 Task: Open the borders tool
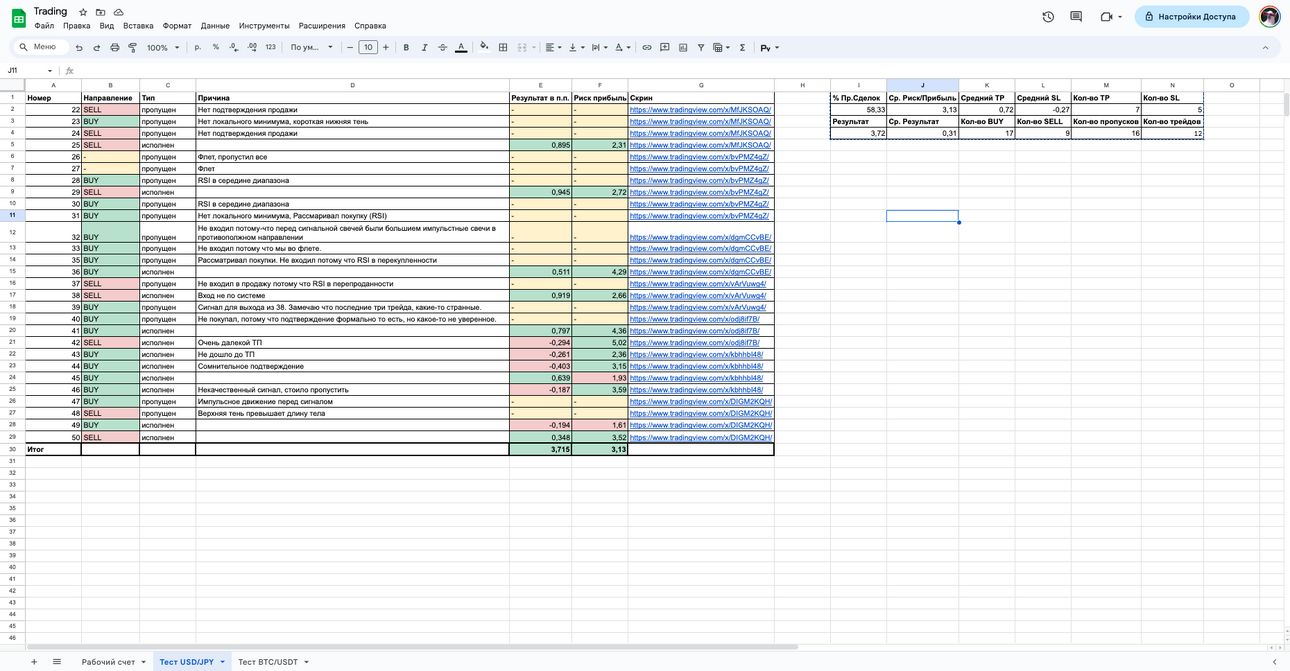503,47
